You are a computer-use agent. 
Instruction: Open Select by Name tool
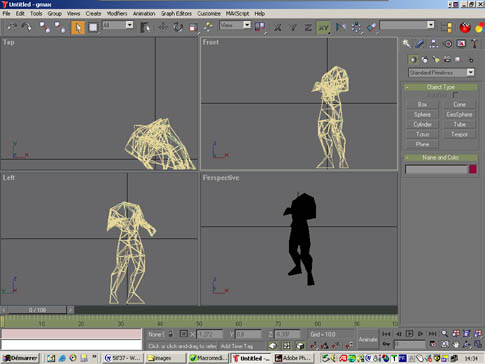(145, 27)
